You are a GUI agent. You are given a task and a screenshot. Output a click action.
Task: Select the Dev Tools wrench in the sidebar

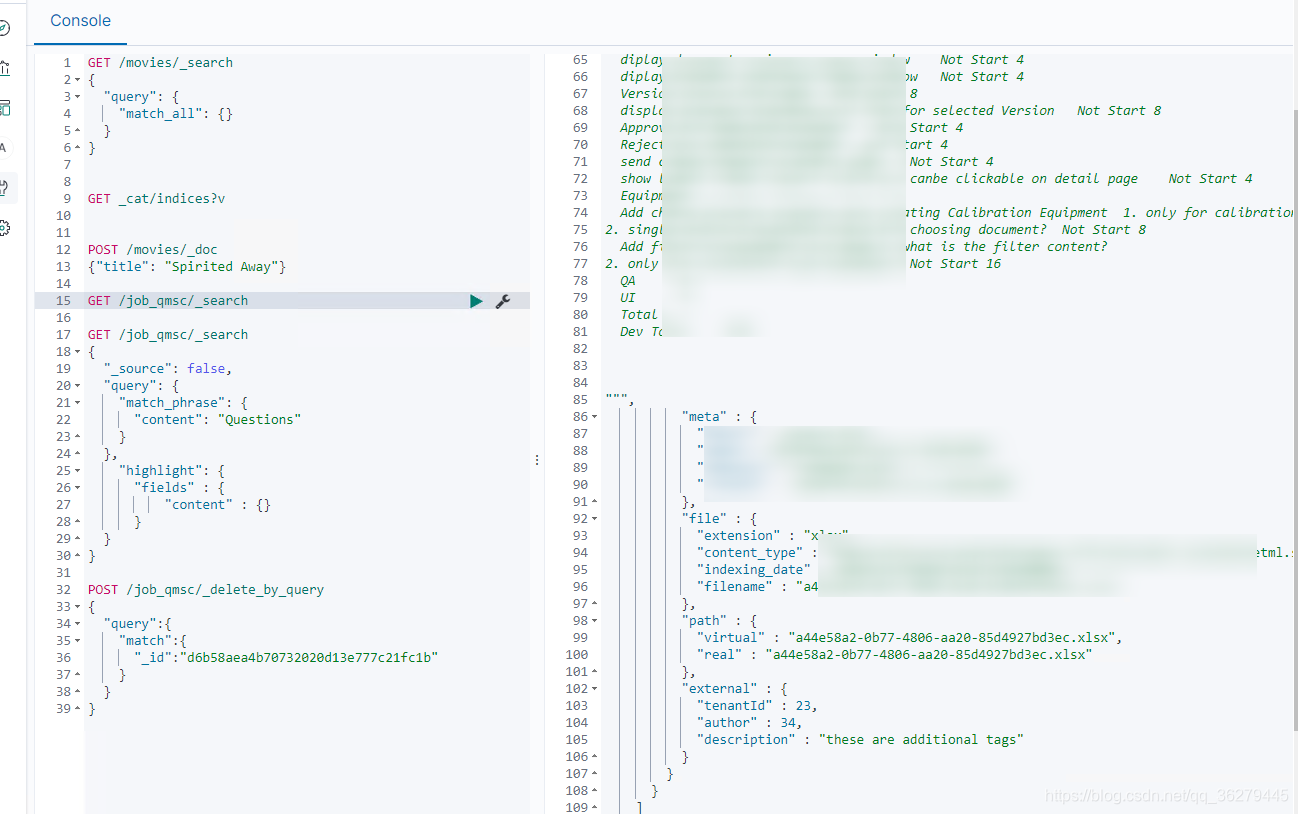(6, 188)
